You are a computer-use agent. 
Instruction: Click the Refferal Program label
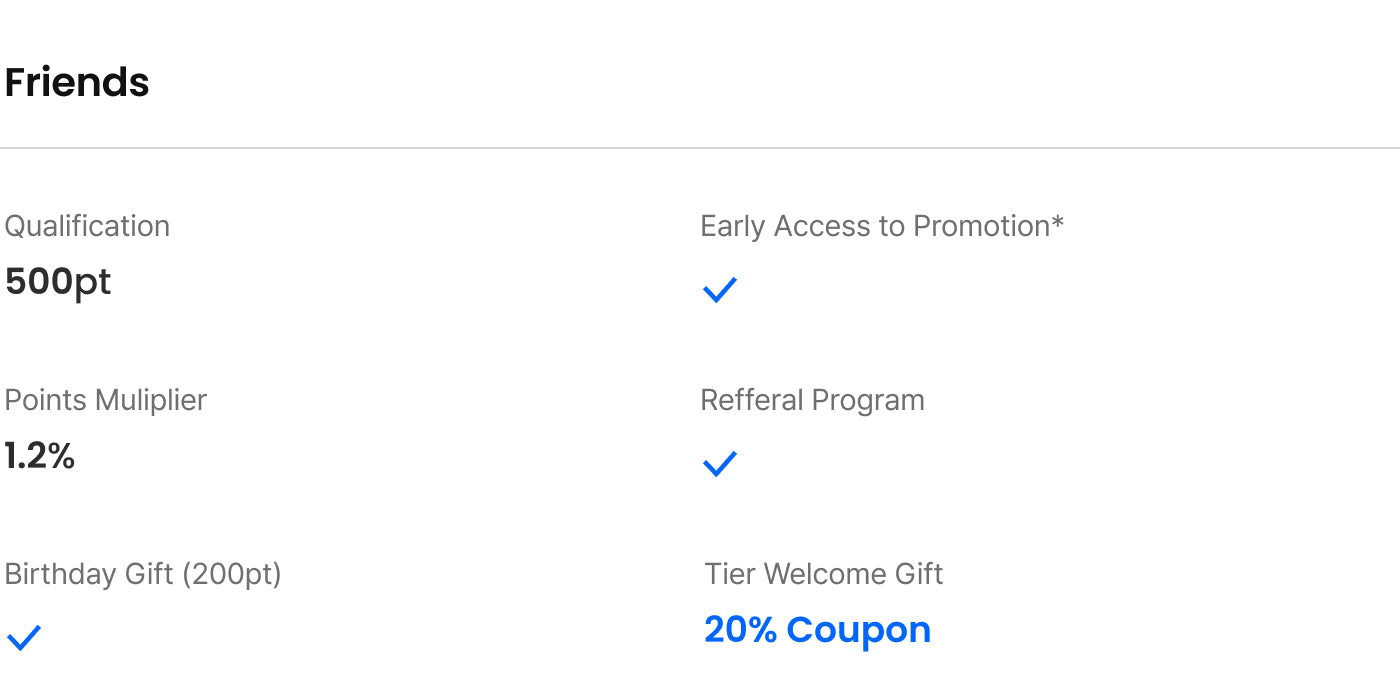tap(812, 400)
